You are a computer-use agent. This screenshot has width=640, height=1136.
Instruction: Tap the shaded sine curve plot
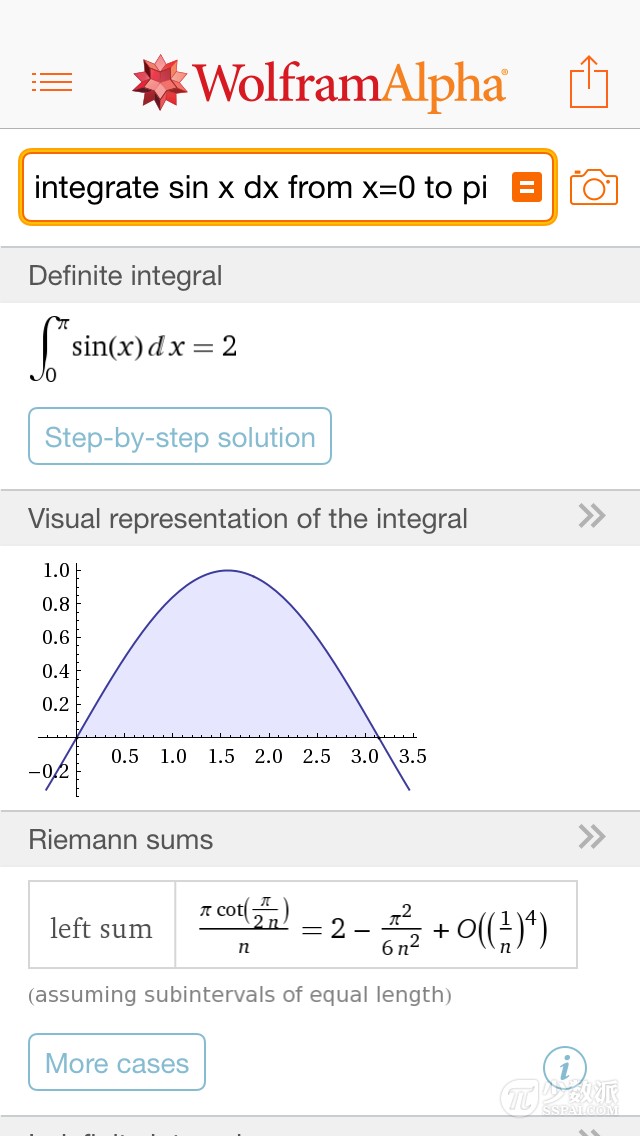228,670
